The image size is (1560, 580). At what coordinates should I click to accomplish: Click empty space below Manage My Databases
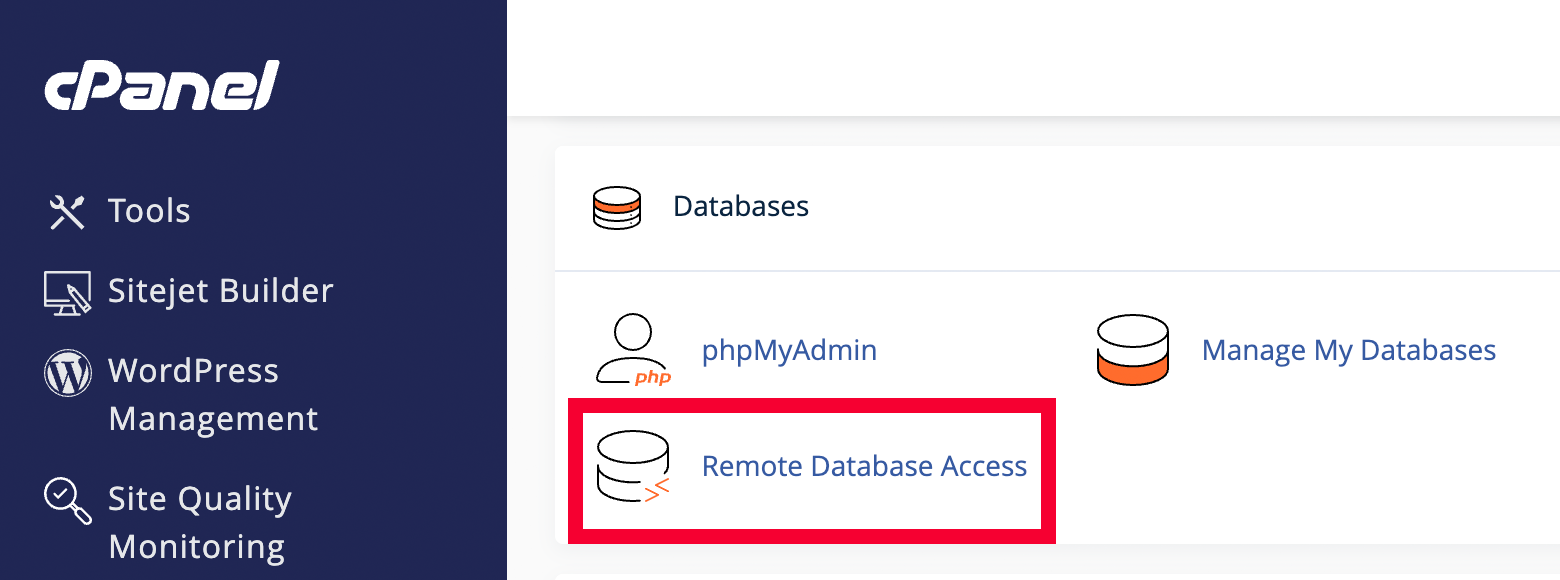(1300, 470)
